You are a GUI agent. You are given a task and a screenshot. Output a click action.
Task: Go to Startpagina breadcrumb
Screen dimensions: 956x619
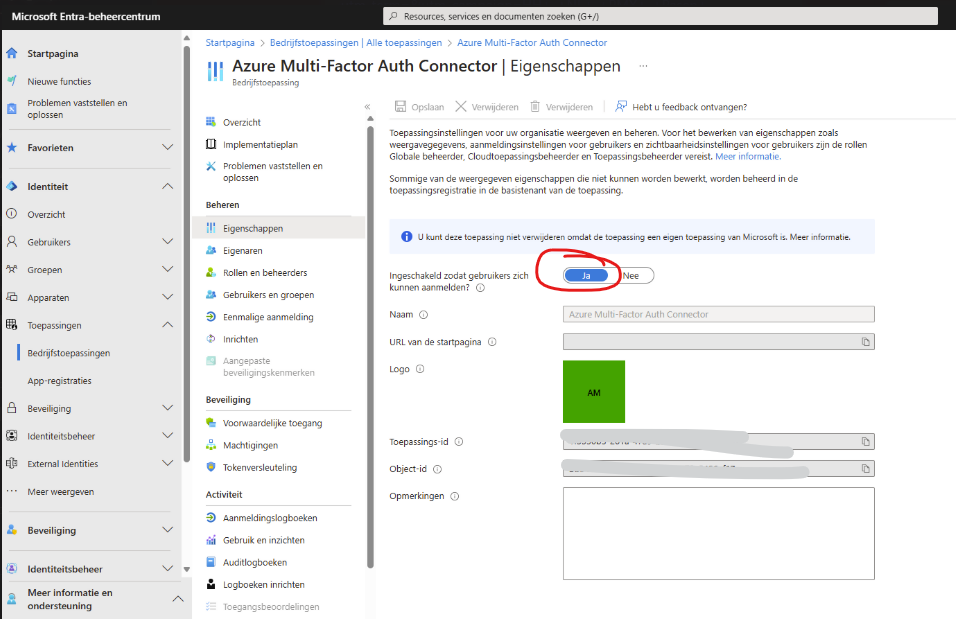230,43
